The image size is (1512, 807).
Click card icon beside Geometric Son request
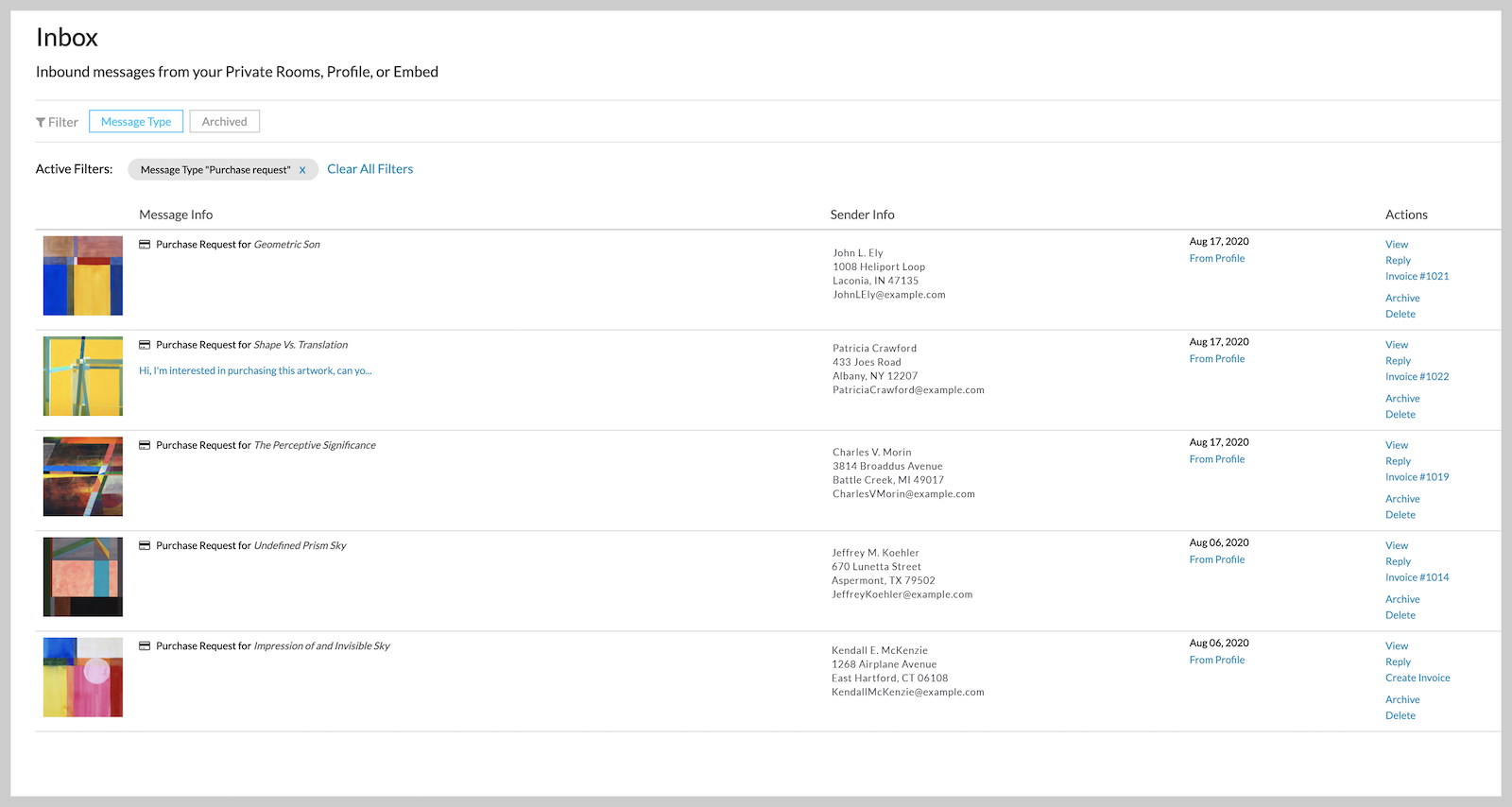tap(145, 245)
